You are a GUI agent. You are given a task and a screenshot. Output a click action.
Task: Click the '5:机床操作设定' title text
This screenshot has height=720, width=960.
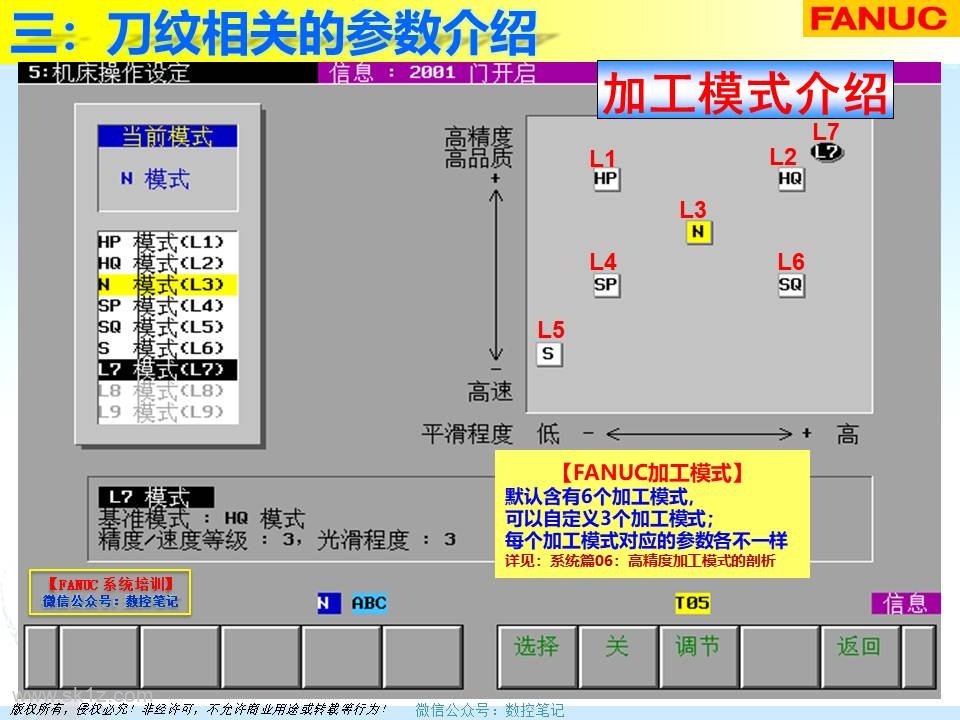109,72
